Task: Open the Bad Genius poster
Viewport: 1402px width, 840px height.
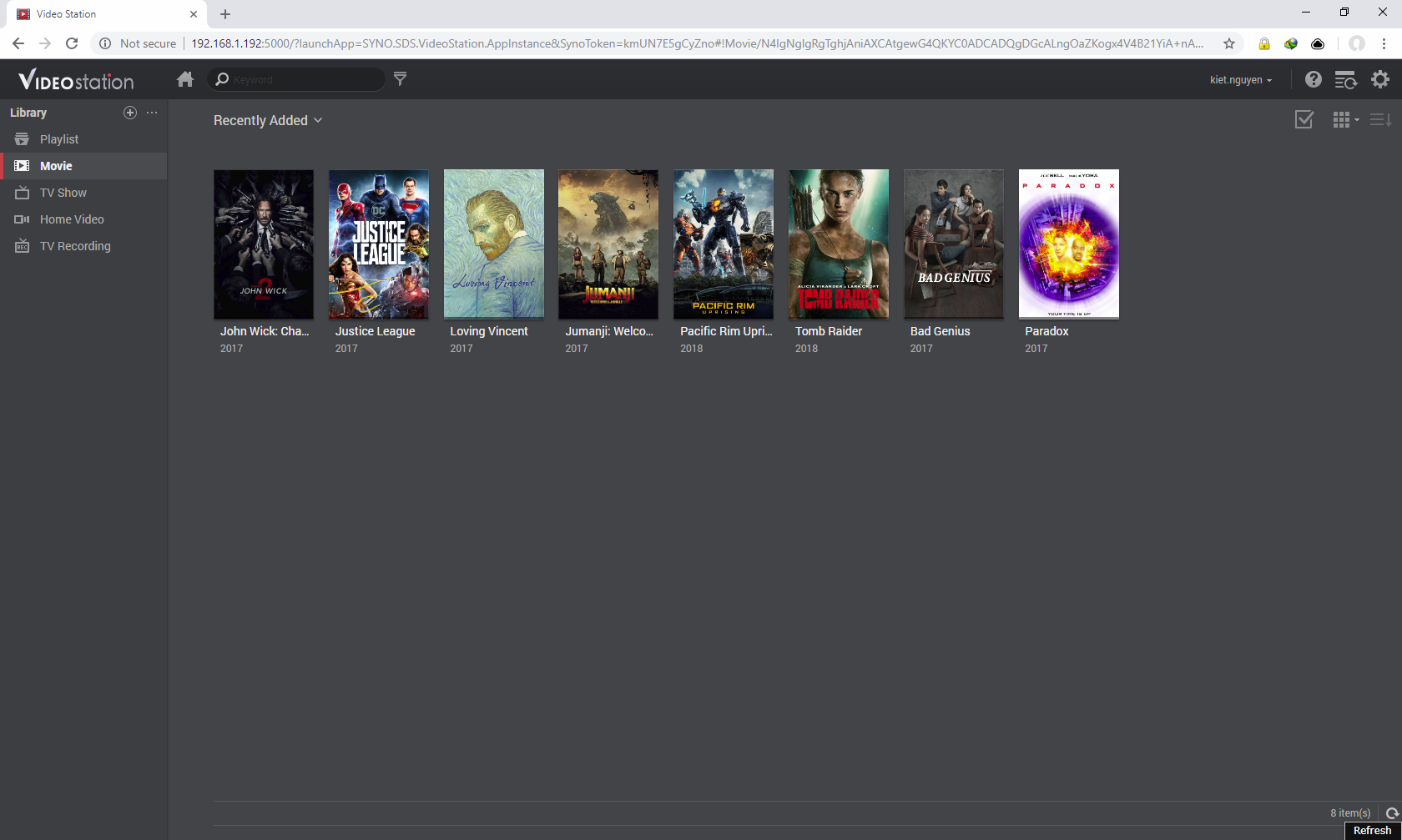Action: [x=954, y=244]
